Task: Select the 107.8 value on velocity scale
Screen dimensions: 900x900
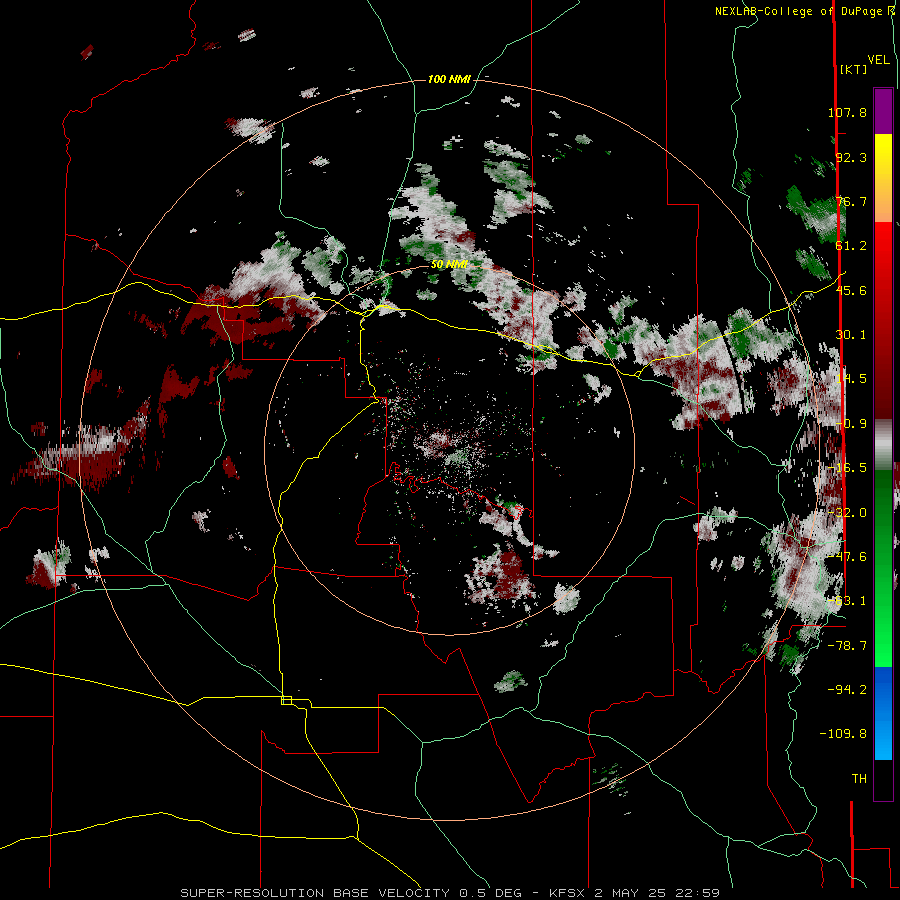Action: tap(847, 112)
